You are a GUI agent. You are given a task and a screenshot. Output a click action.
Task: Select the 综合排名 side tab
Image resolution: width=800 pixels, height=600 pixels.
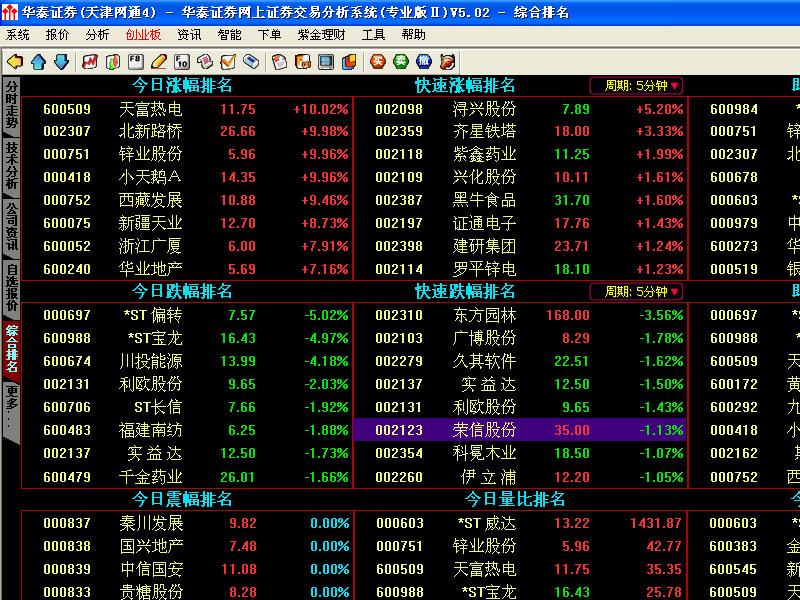point(11,350)
